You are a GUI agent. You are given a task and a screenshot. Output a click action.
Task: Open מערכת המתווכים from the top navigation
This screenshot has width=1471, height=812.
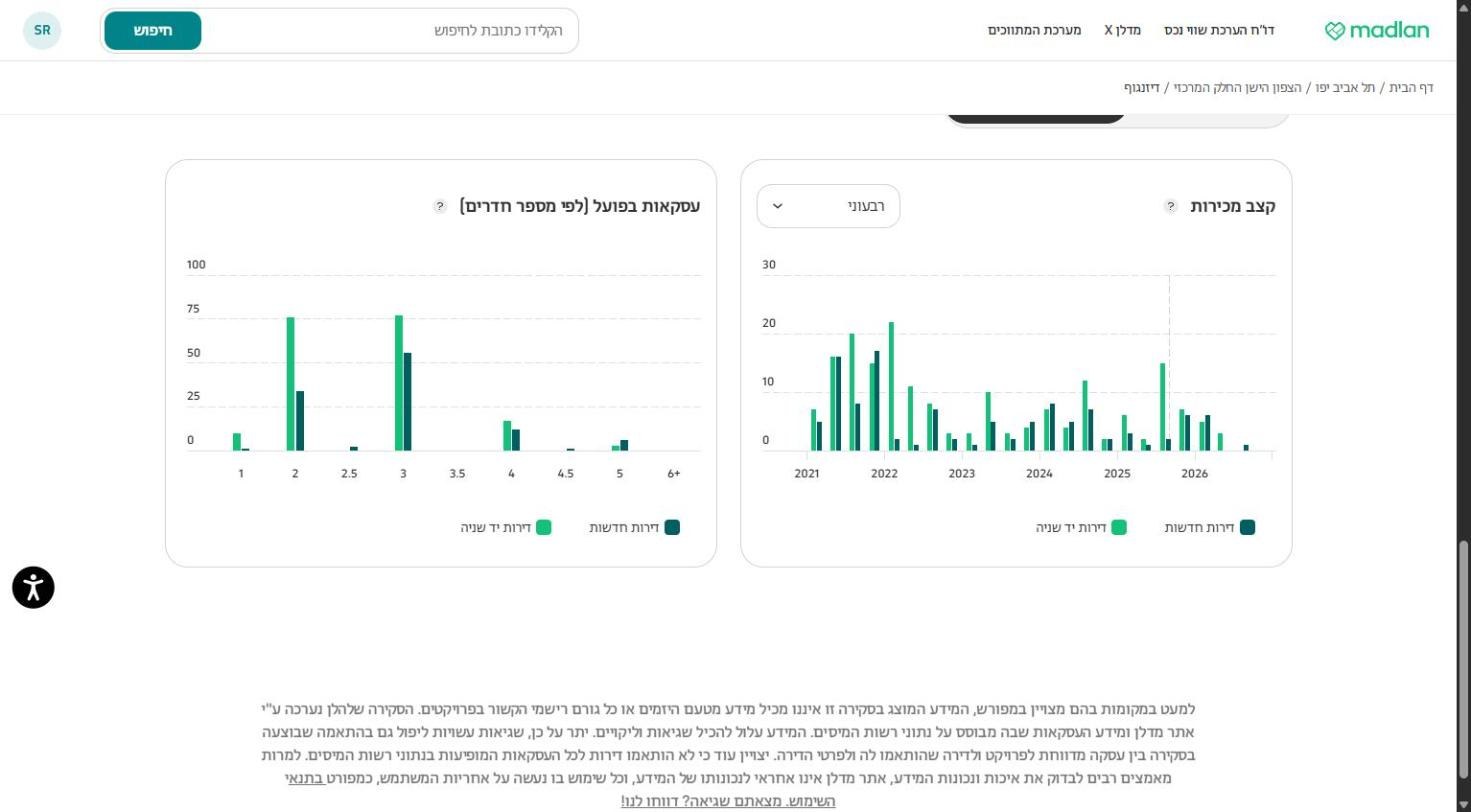1035,30
